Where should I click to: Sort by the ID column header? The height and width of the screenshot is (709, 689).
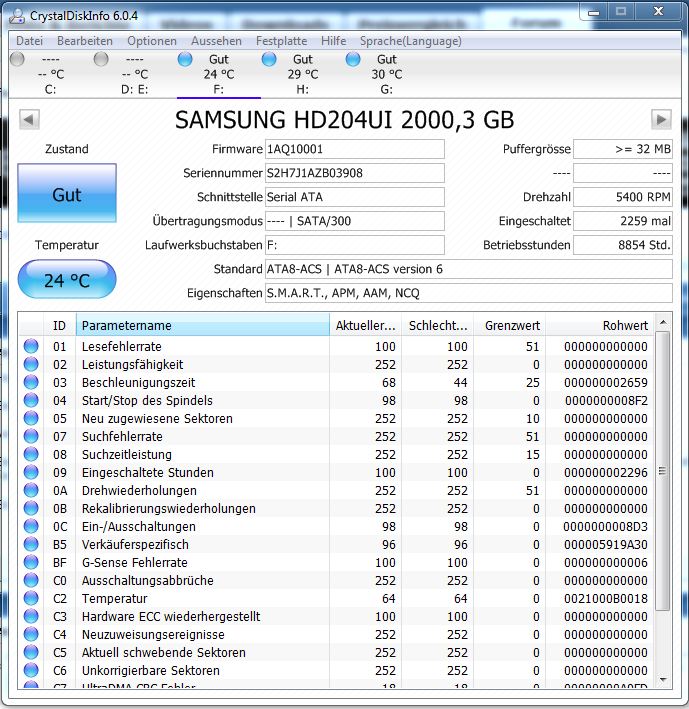pyautogui.click(x=59, y=325)
